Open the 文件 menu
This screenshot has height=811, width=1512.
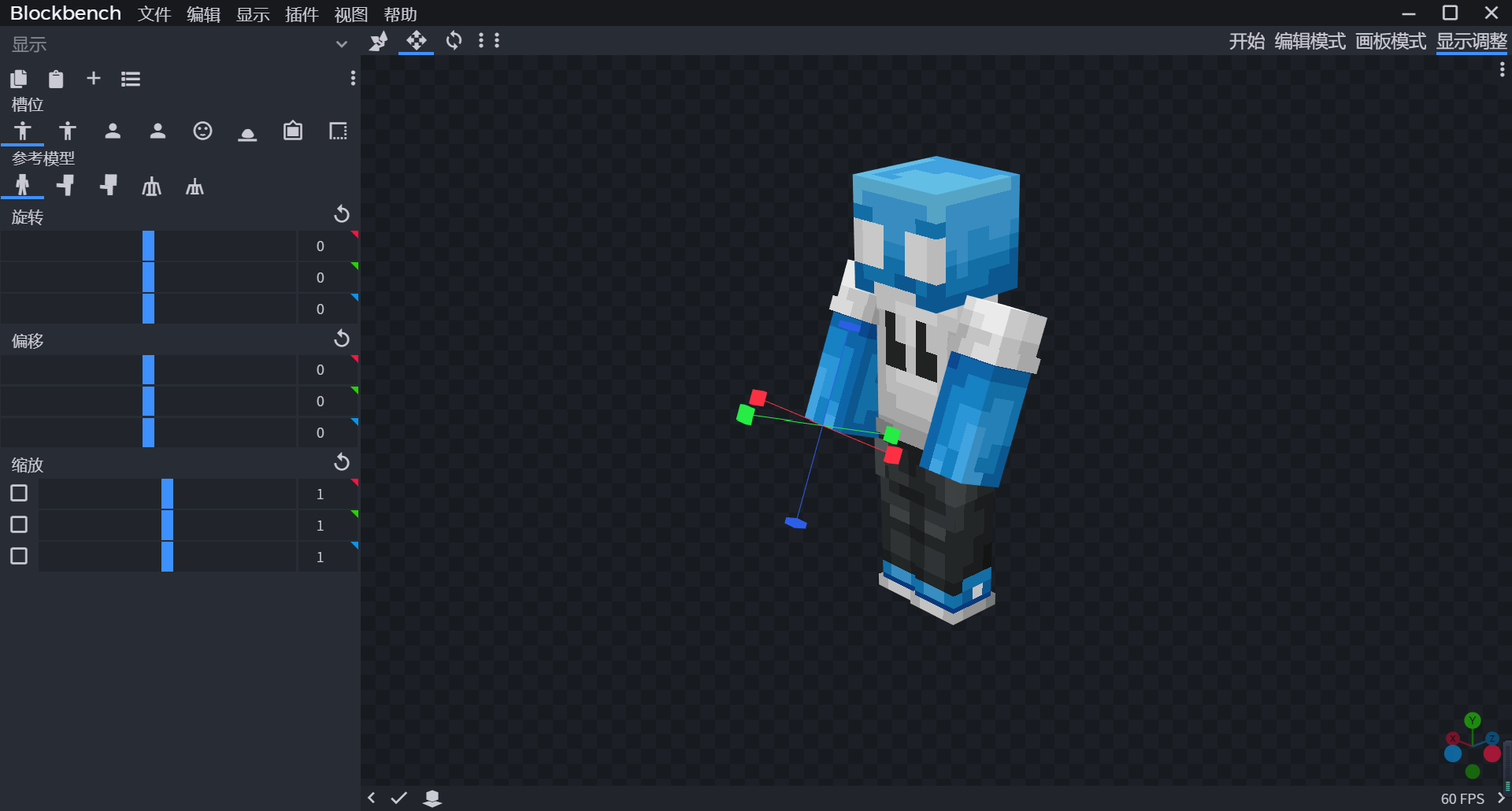[x=154, y=14]
